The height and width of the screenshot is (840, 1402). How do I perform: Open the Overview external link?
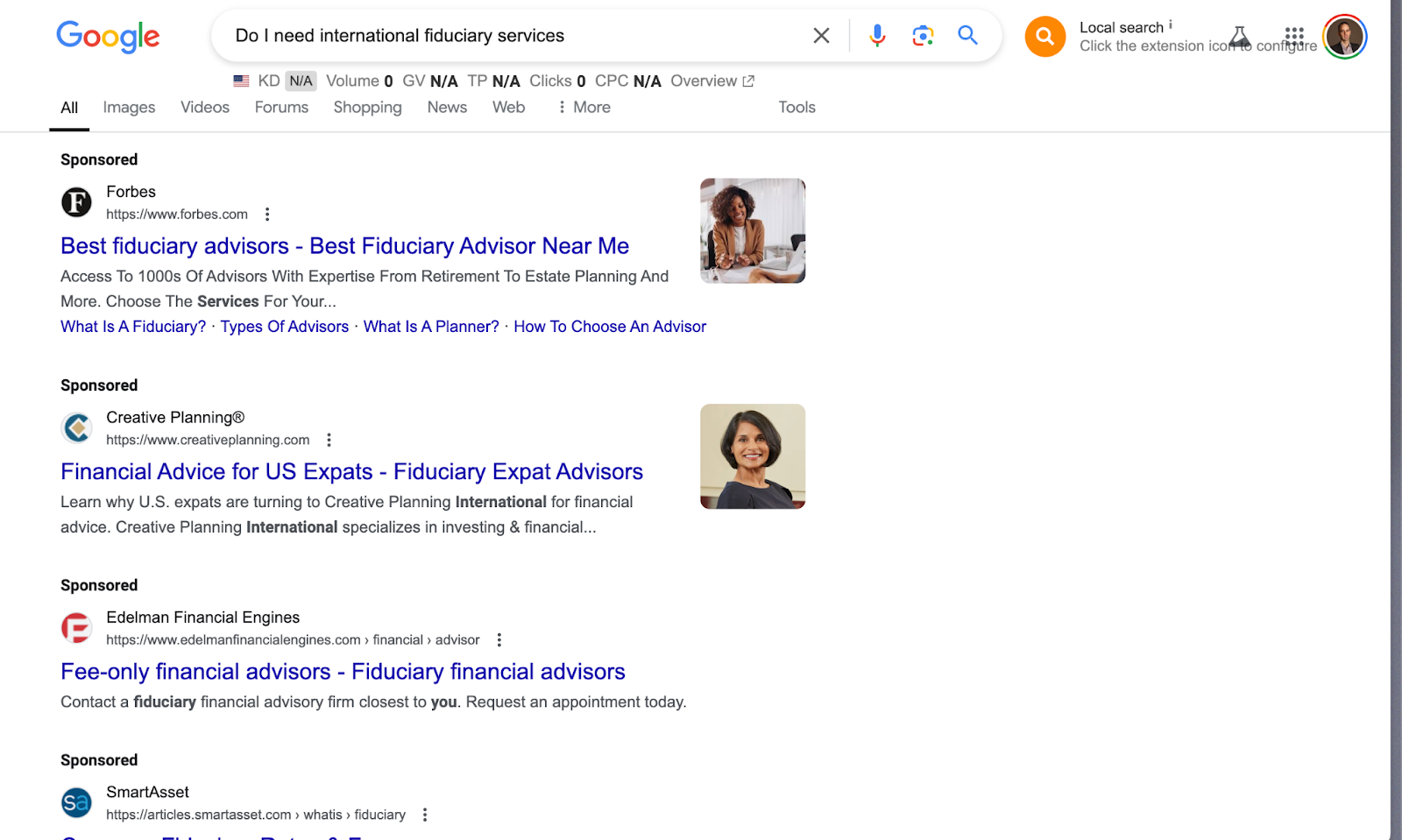tap(712, 81)
